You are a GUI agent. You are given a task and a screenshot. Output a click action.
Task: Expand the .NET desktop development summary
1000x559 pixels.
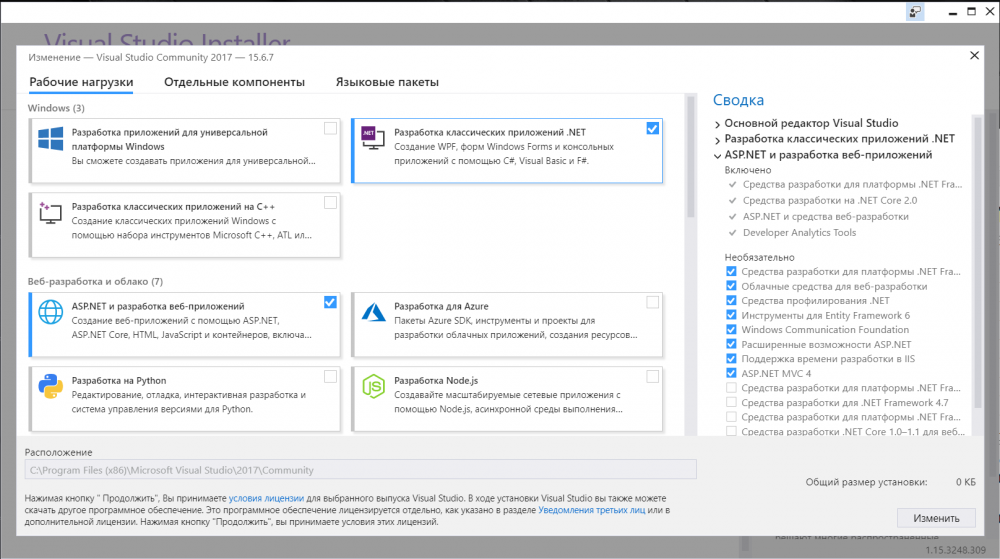tap(718, 139)
